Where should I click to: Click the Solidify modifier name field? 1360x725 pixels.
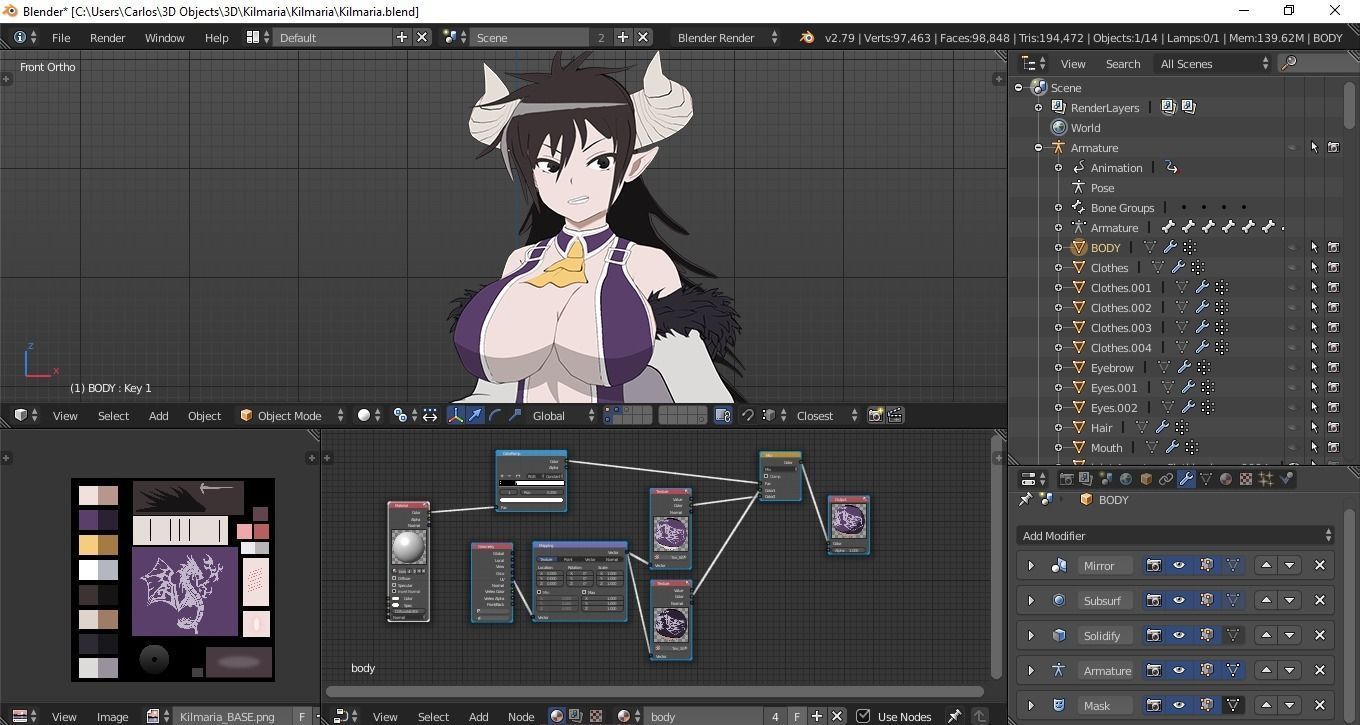click(x=1108, y=635)
